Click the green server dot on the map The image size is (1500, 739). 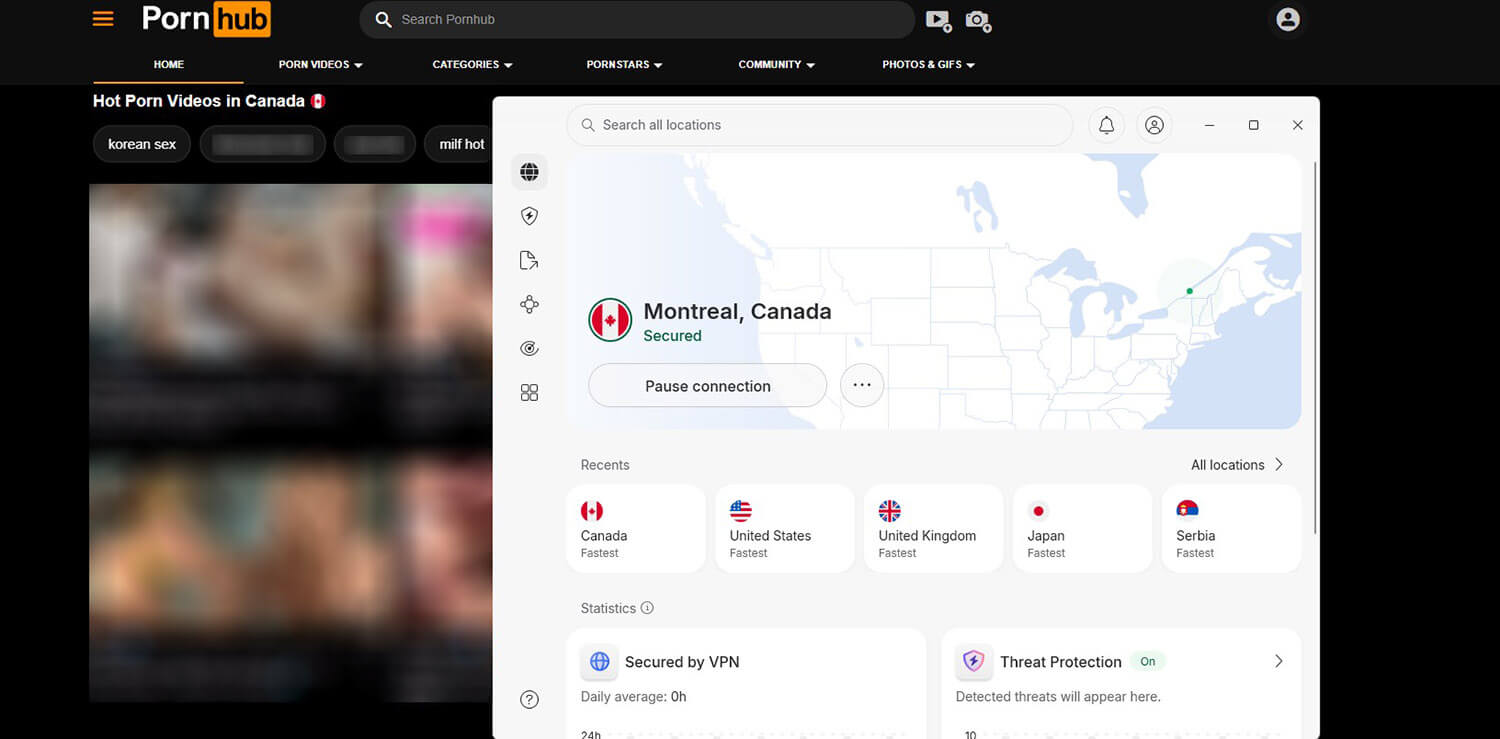point(1189,291)
